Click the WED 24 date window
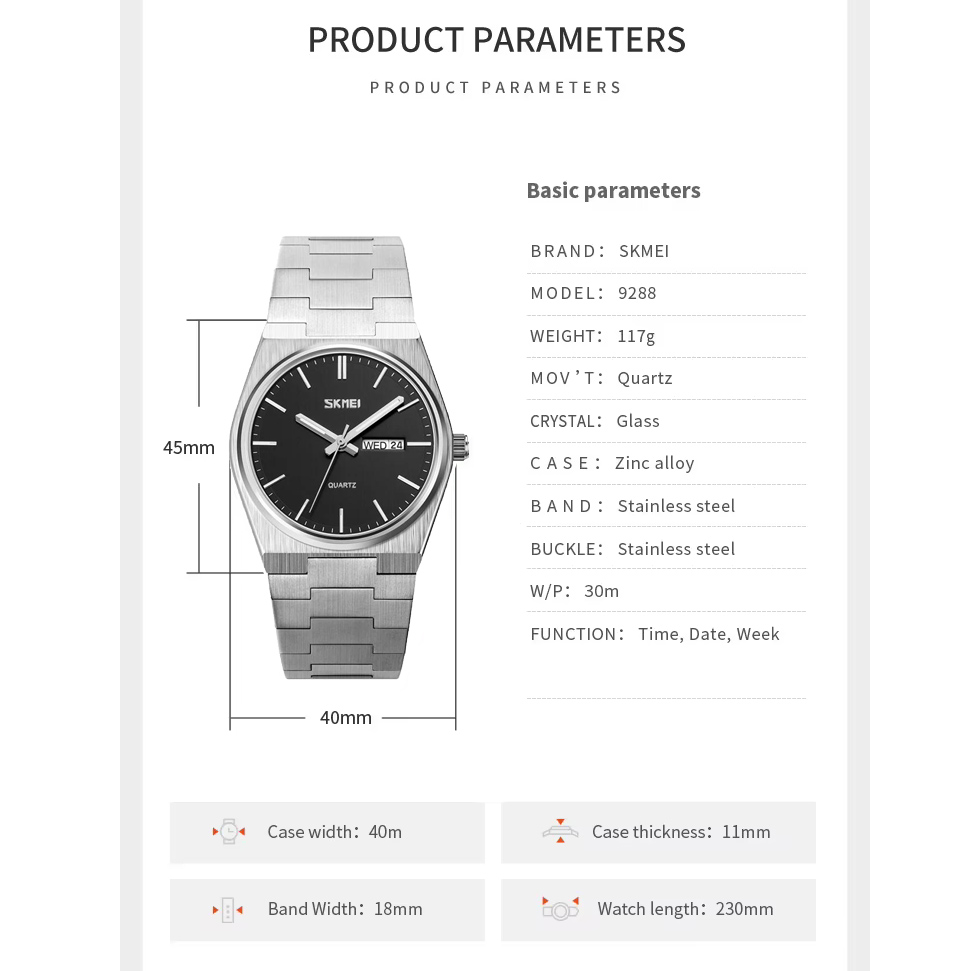The image size is (971, 971). 383,445
